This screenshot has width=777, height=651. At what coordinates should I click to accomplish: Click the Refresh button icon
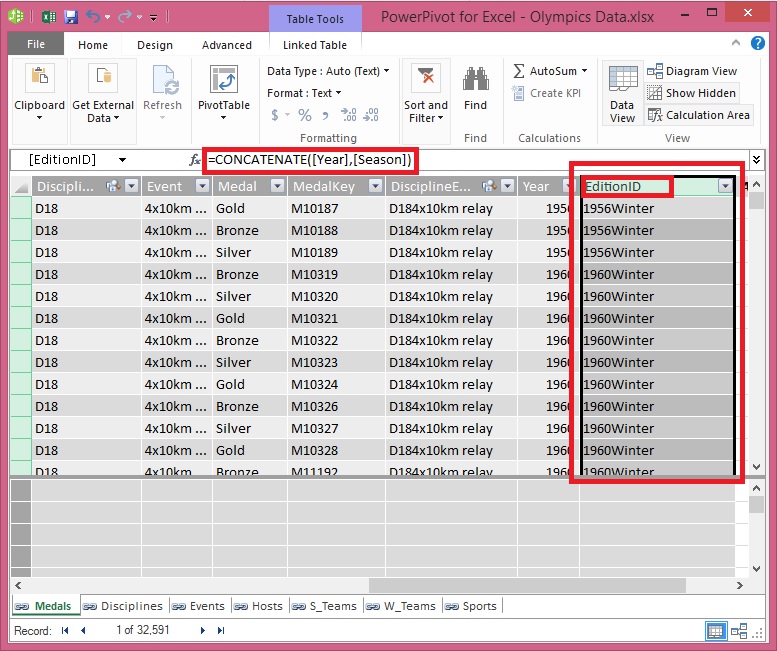click(x=166, y=80)
